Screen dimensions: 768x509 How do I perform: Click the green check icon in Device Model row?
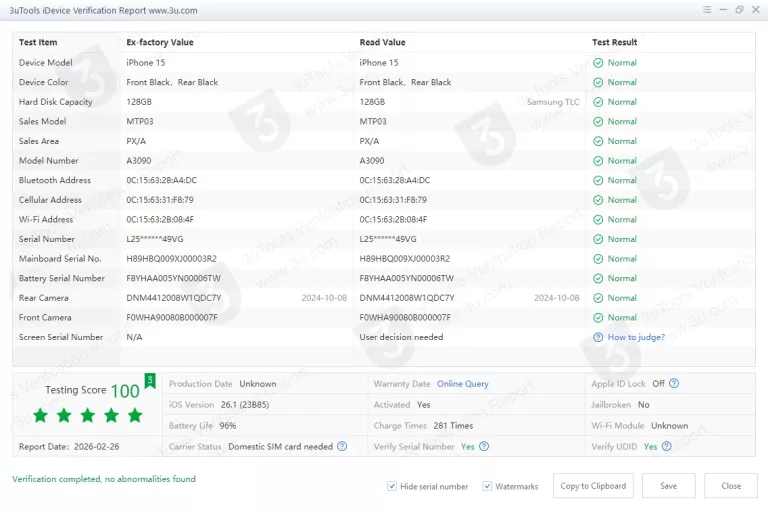(x=598, y=63)
